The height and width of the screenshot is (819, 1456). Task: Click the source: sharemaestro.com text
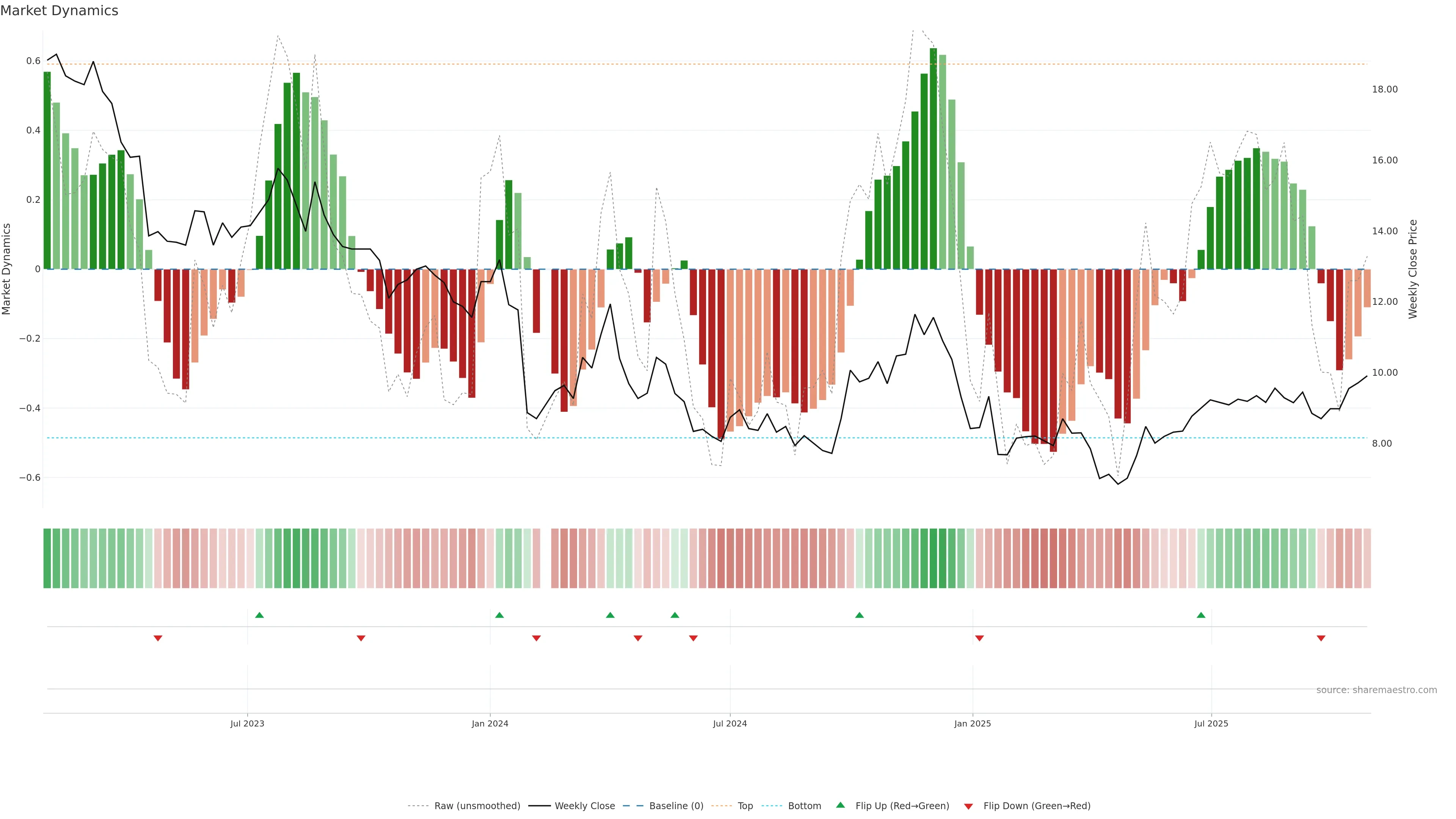coord(1376,690)
